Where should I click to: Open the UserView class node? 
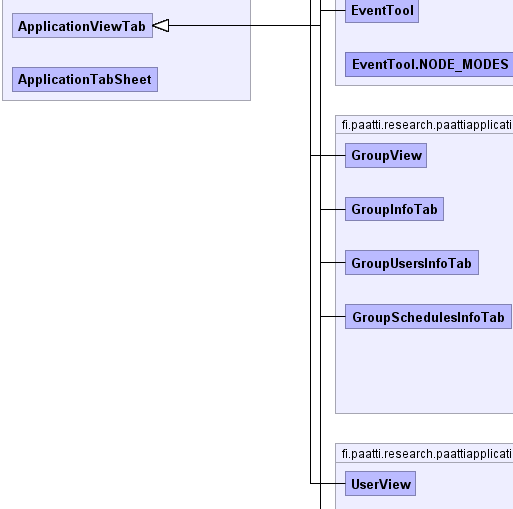pyautogui.click(x=380, y=484)
